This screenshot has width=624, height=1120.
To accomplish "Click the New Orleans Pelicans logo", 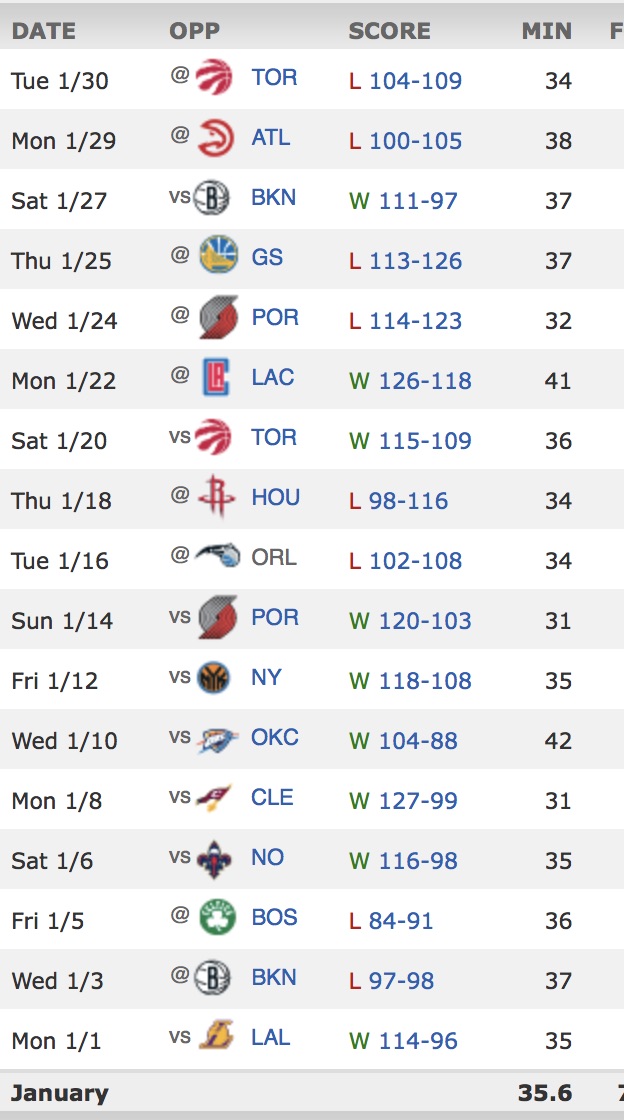I will (215, 857).
